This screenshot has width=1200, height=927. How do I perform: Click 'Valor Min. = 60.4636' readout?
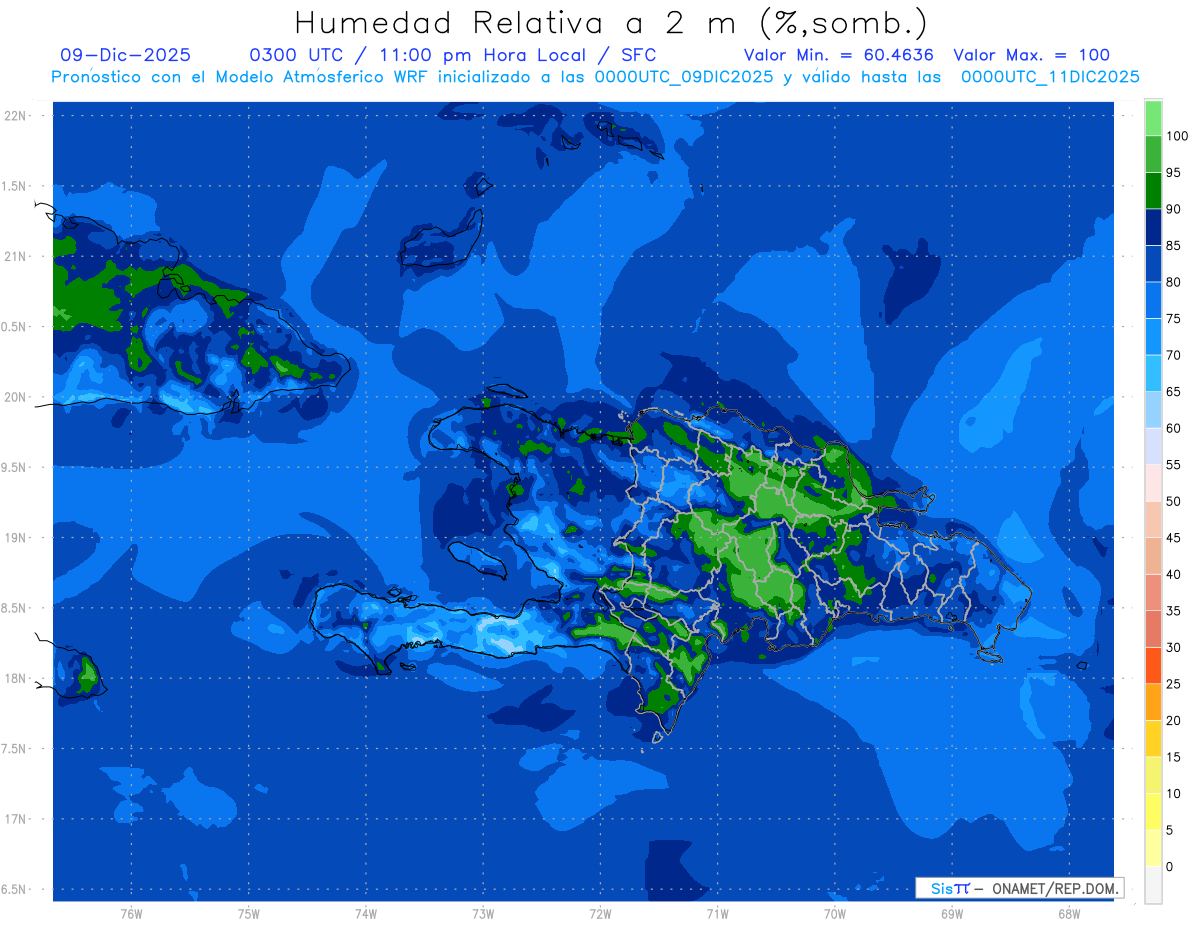[x=839, y=55]
